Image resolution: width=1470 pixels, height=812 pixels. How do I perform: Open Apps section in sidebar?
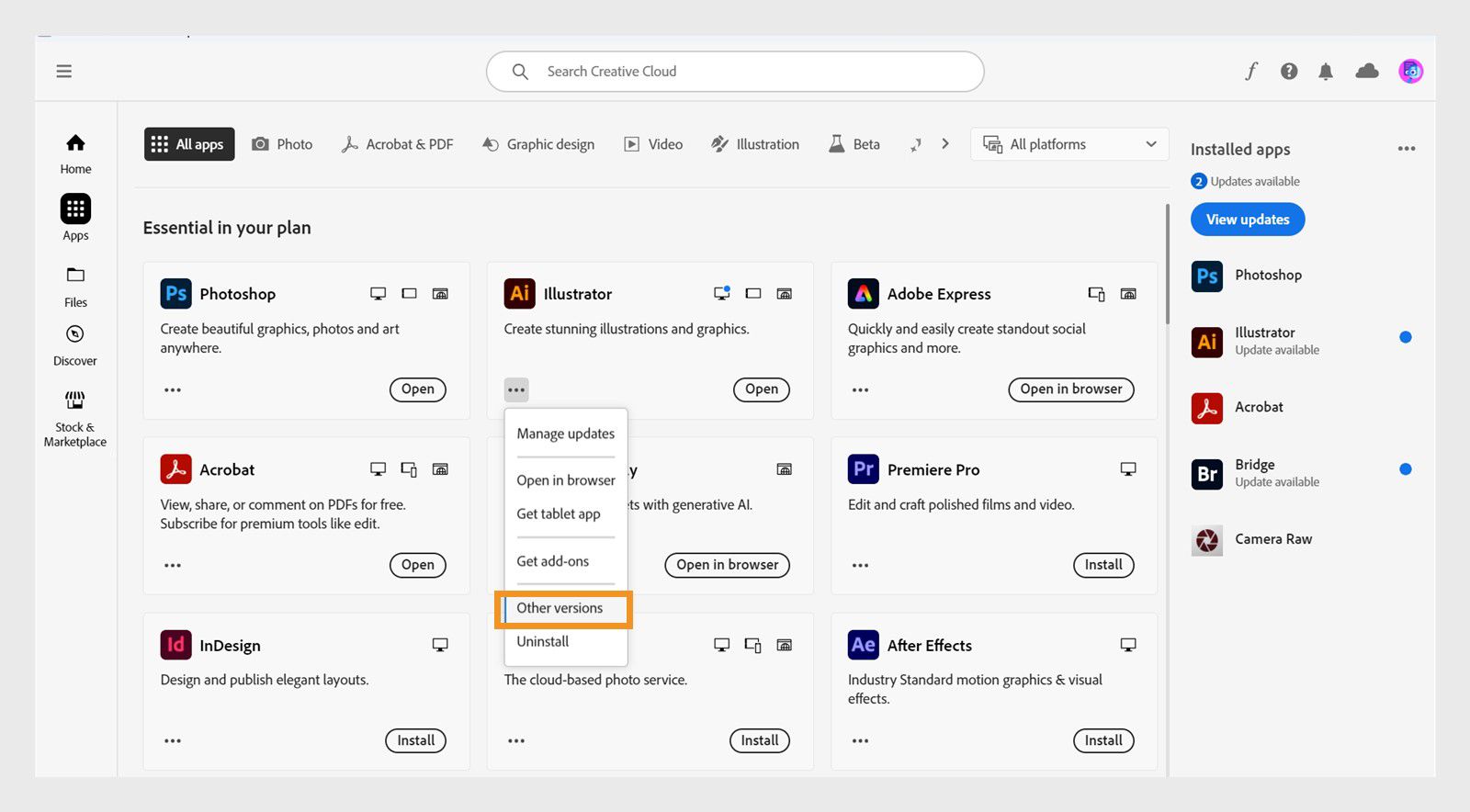[x=75, y=218]
